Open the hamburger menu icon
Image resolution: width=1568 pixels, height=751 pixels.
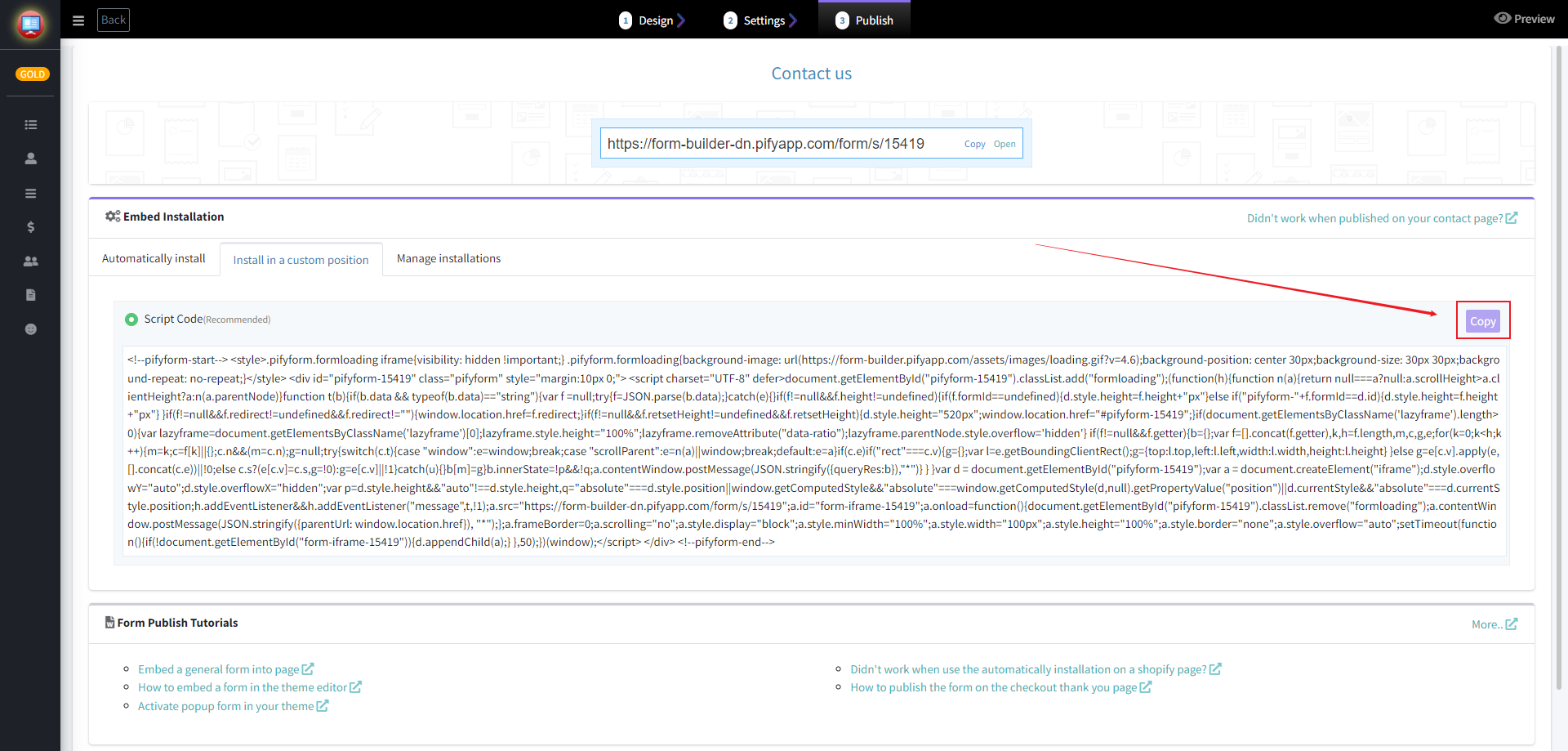coord(78,20)
